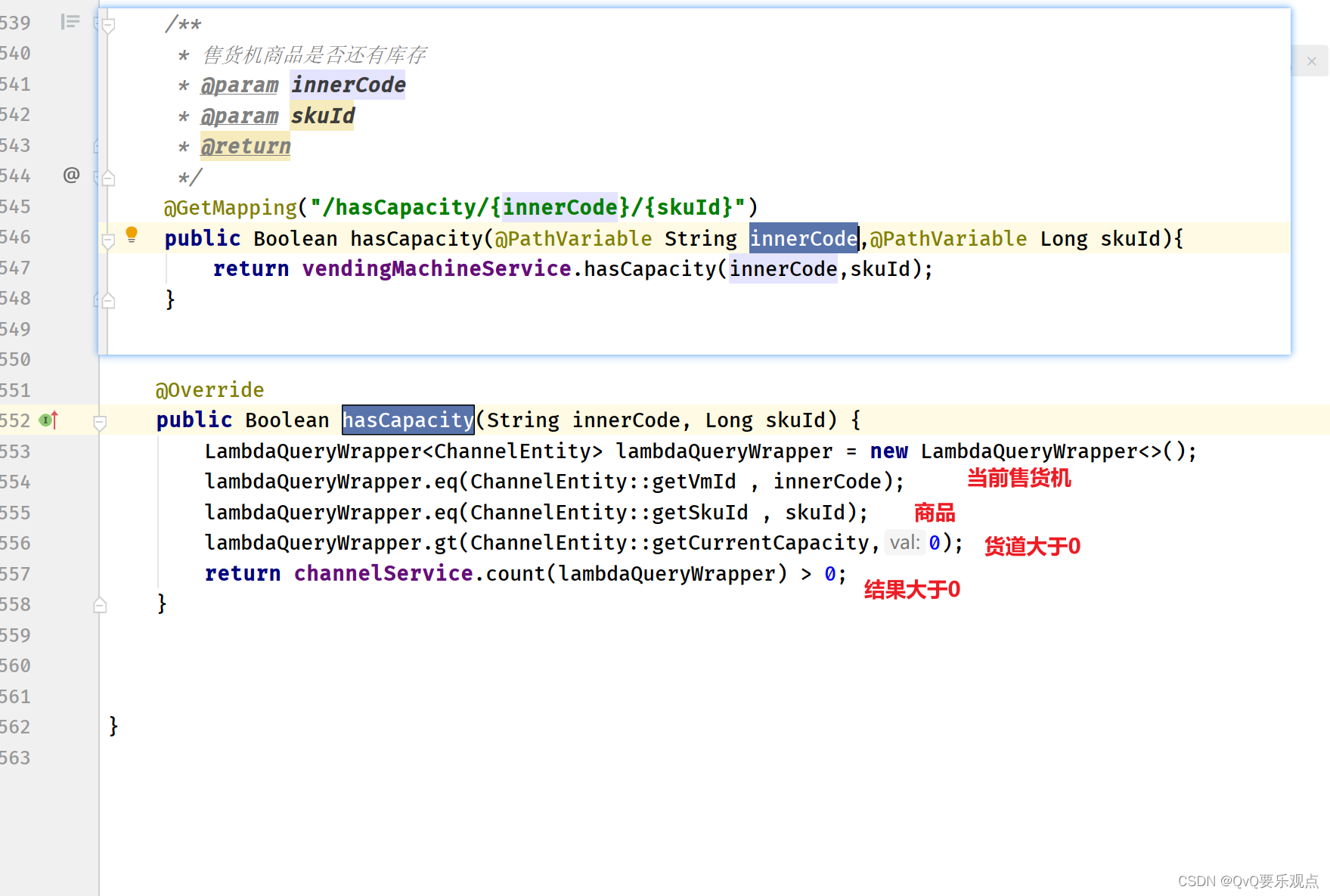
Task: Collapse the controller hasCapacity method at line 546
Action: pyautogui.click(x=108, y=240)
